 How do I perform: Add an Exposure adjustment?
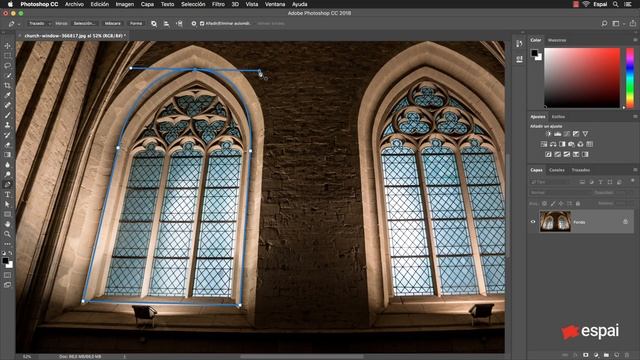[576, 134]
